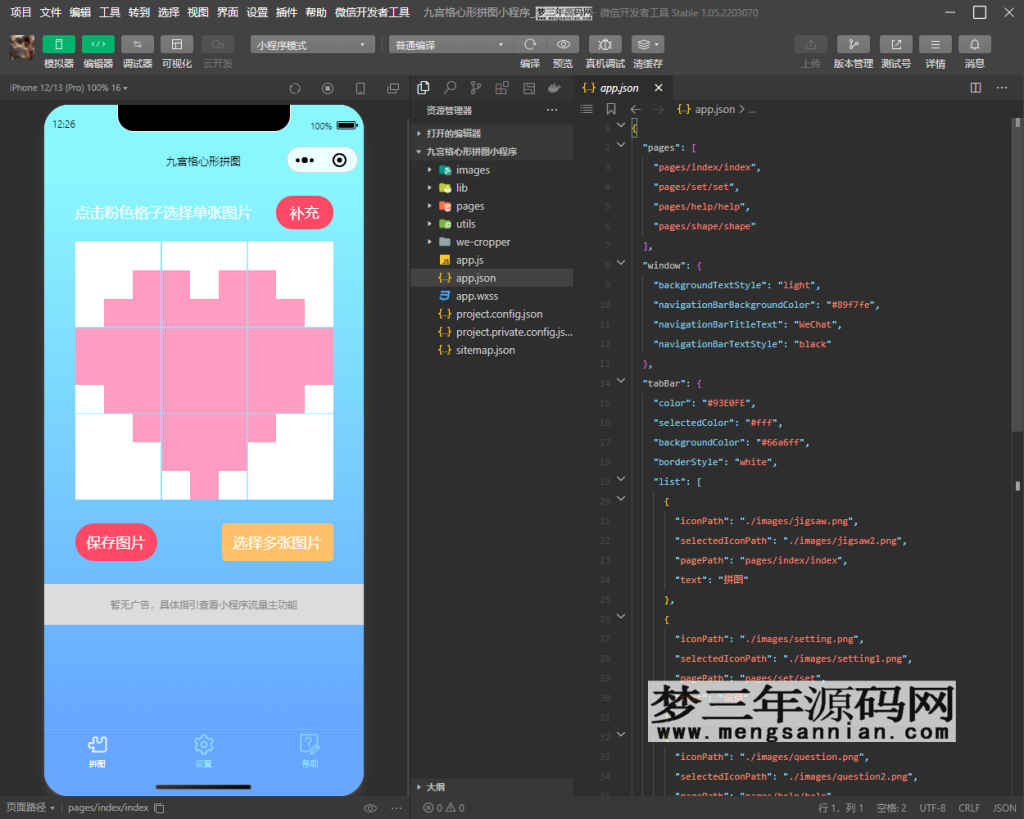Image resolution: width=1024 pixels, height=819 pixels.
Task: Click the search icon in editor sidebar
Action: pyautogui.click(x=450, y=88)
